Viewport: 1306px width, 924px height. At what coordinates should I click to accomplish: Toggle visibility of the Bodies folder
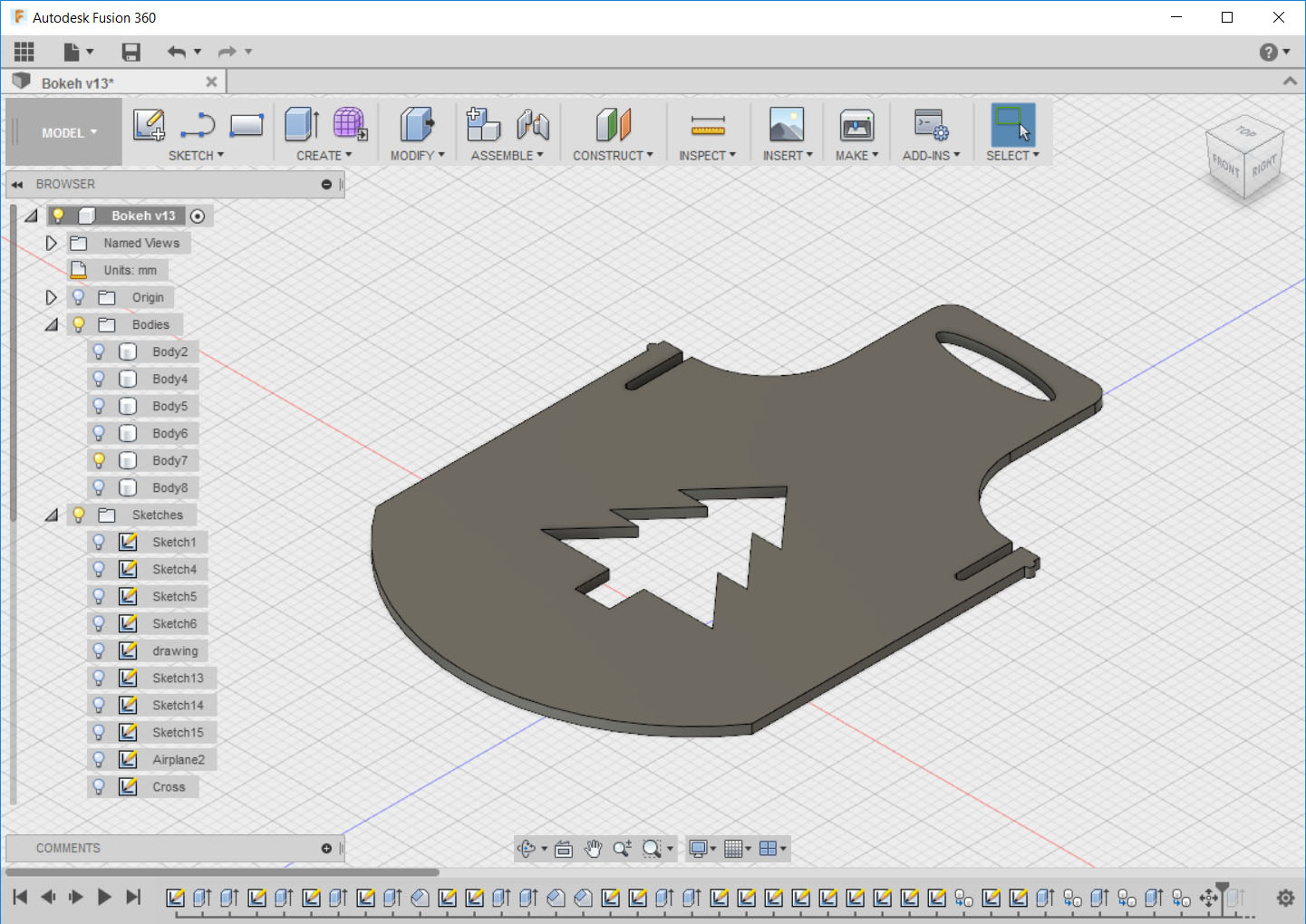click(x=79, y=324)
